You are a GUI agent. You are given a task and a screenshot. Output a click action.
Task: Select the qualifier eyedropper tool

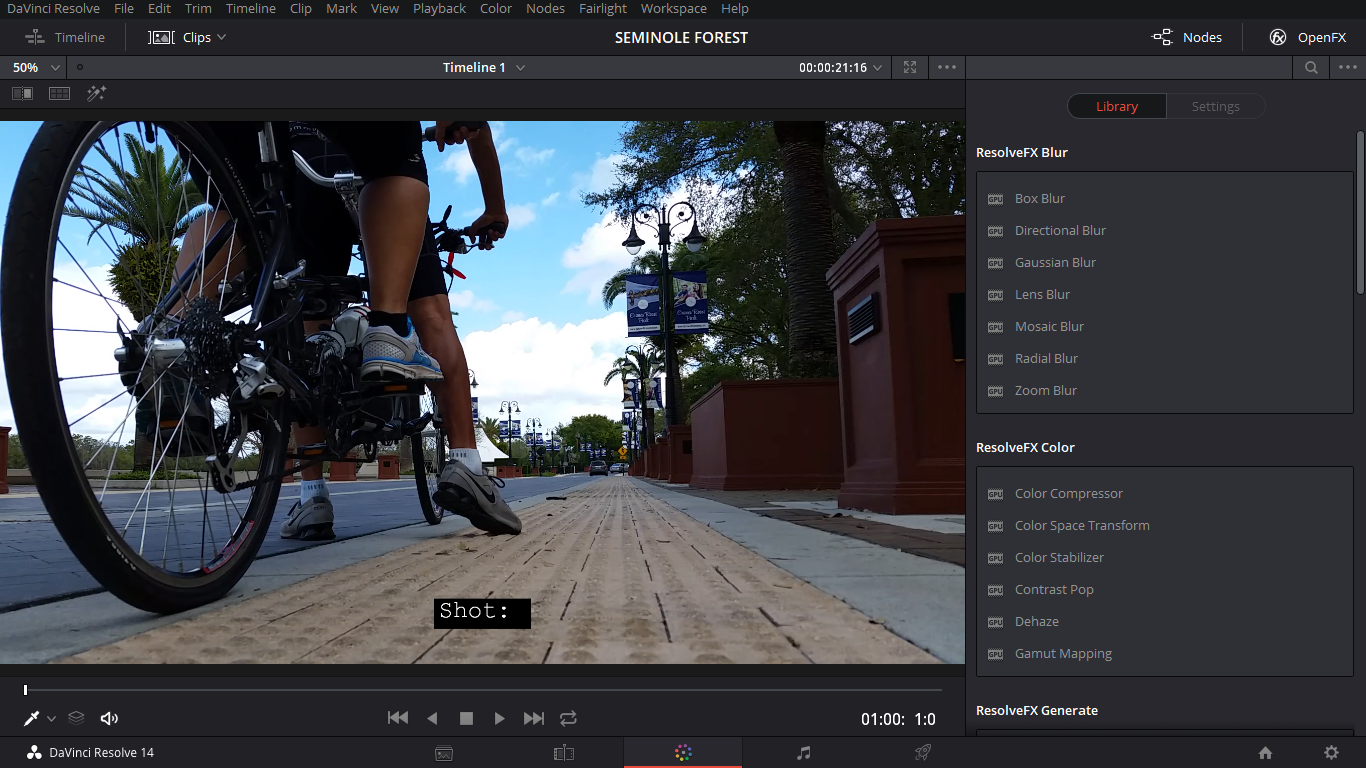coord(31,718)
